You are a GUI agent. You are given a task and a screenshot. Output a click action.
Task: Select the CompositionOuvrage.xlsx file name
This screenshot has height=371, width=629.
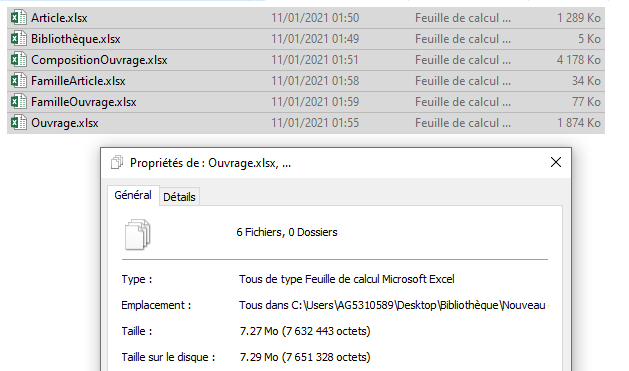coord(99,60)
